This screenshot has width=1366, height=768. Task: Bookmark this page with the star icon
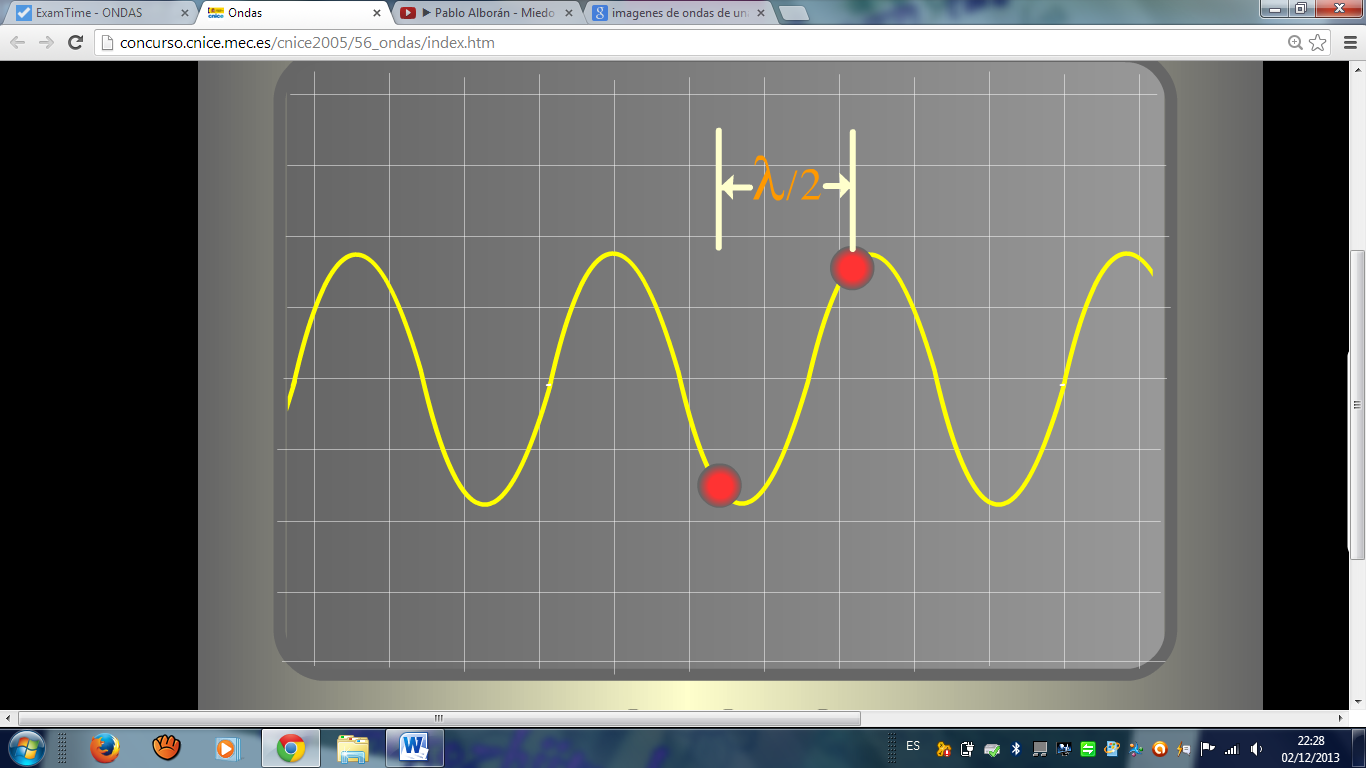[1318, 42]
